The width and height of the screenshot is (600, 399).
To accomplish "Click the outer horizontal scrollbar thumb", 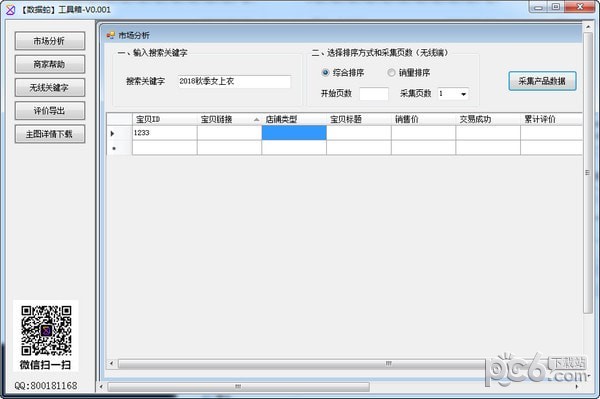I will (238, 387).
